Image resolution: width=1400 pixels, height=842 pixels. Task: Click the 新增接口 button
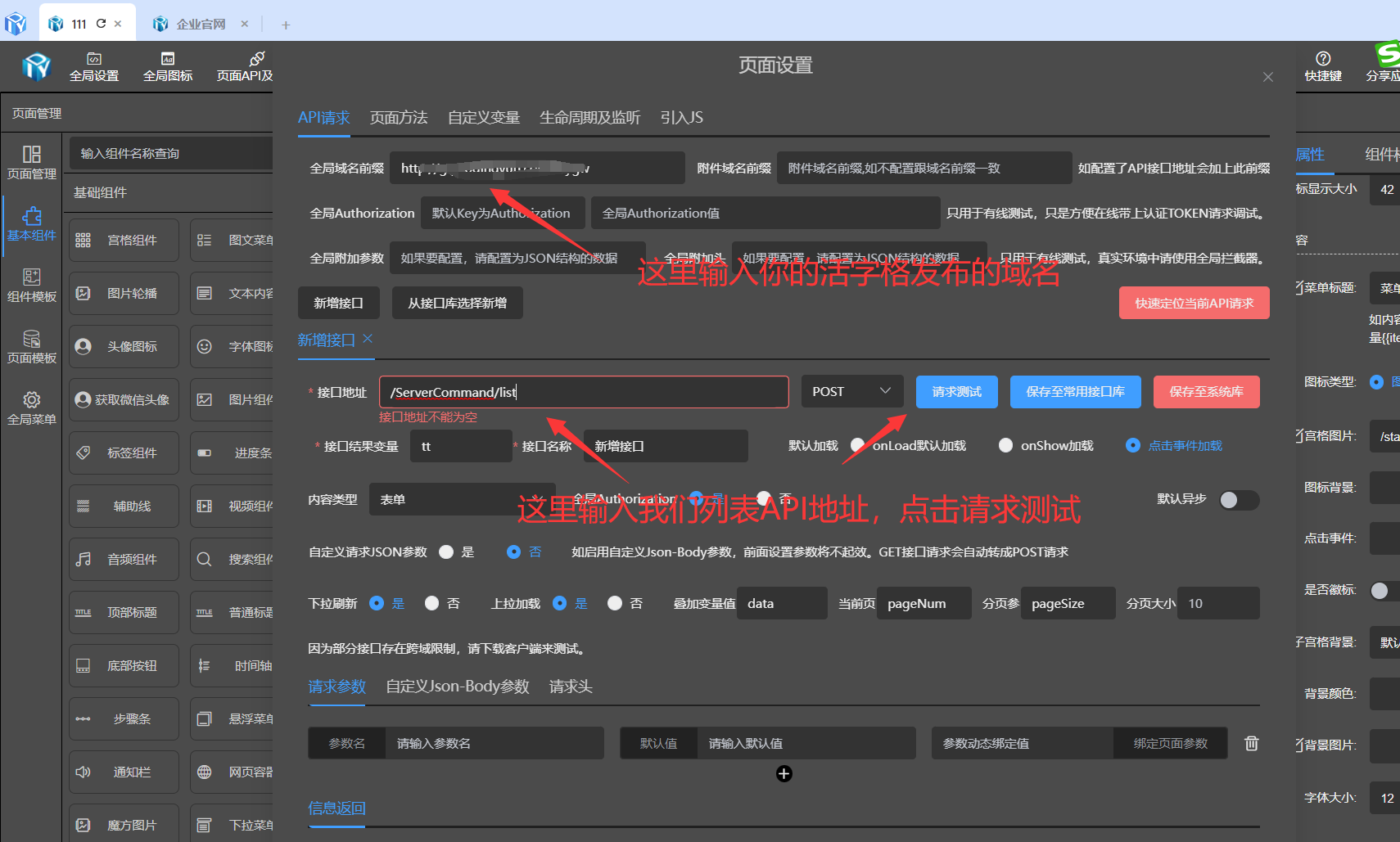(338, 303)
